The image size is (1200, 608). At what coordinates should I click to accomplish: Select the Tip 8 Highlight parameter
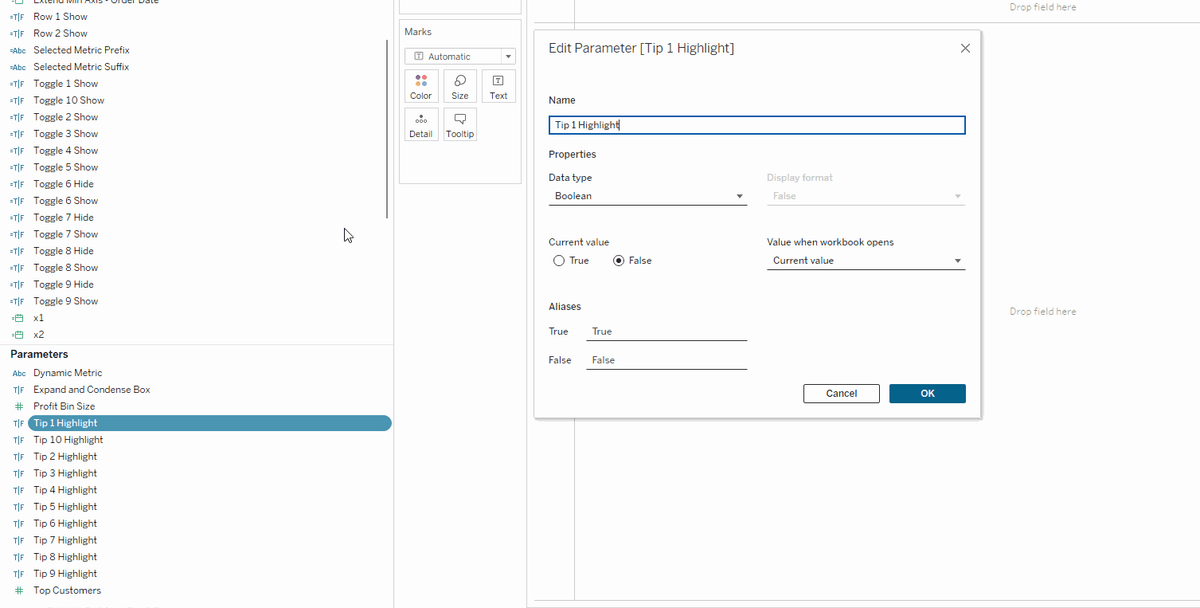(65, 557)
